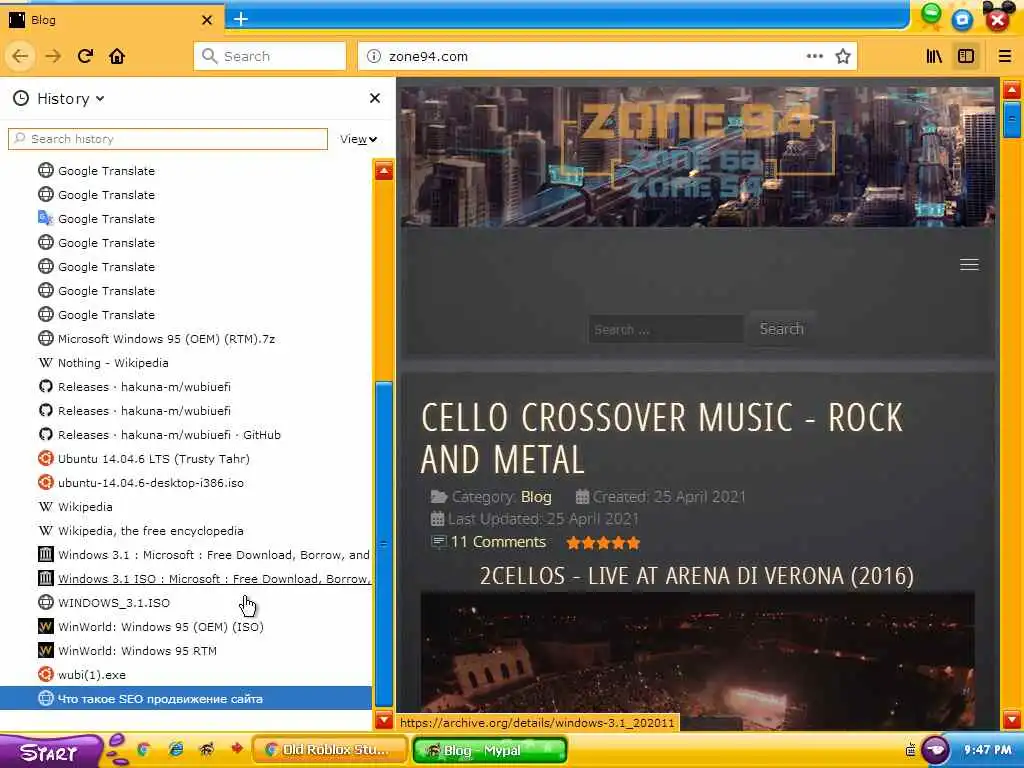Viewport: 1024px width, 768px height.
Task: Select Что такое SEO продвижение сайта entry
Action: point(186,699)
